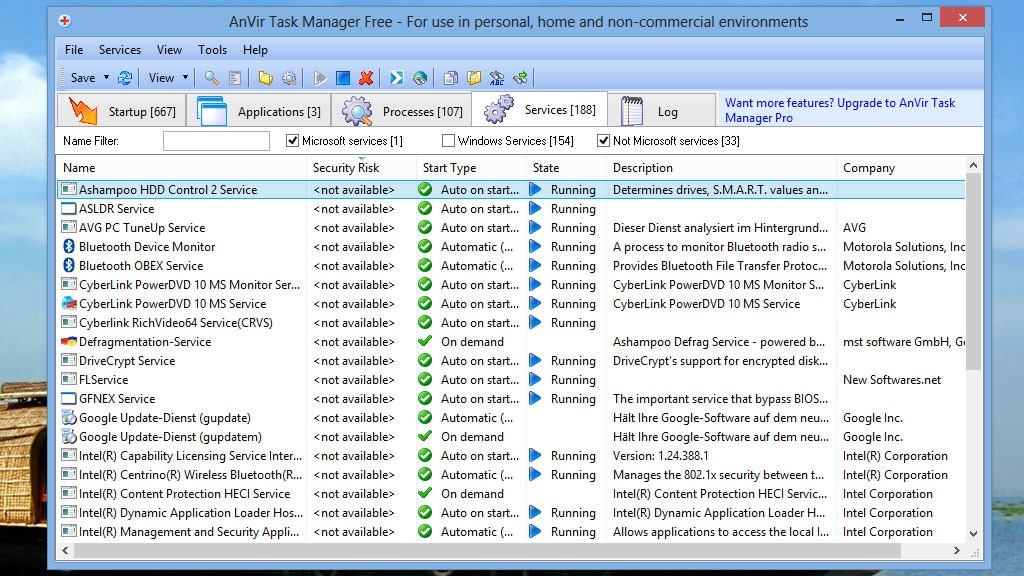Click the red X delete icon
Screen dimensions: 1024x576
pos(366,78)
